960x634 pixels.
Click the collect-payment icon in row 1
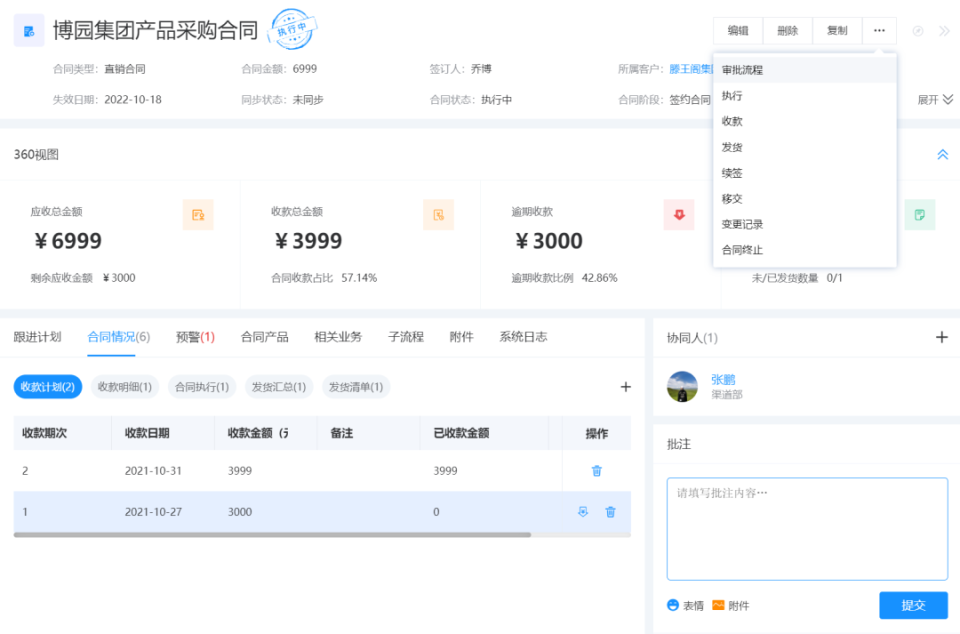583,512
